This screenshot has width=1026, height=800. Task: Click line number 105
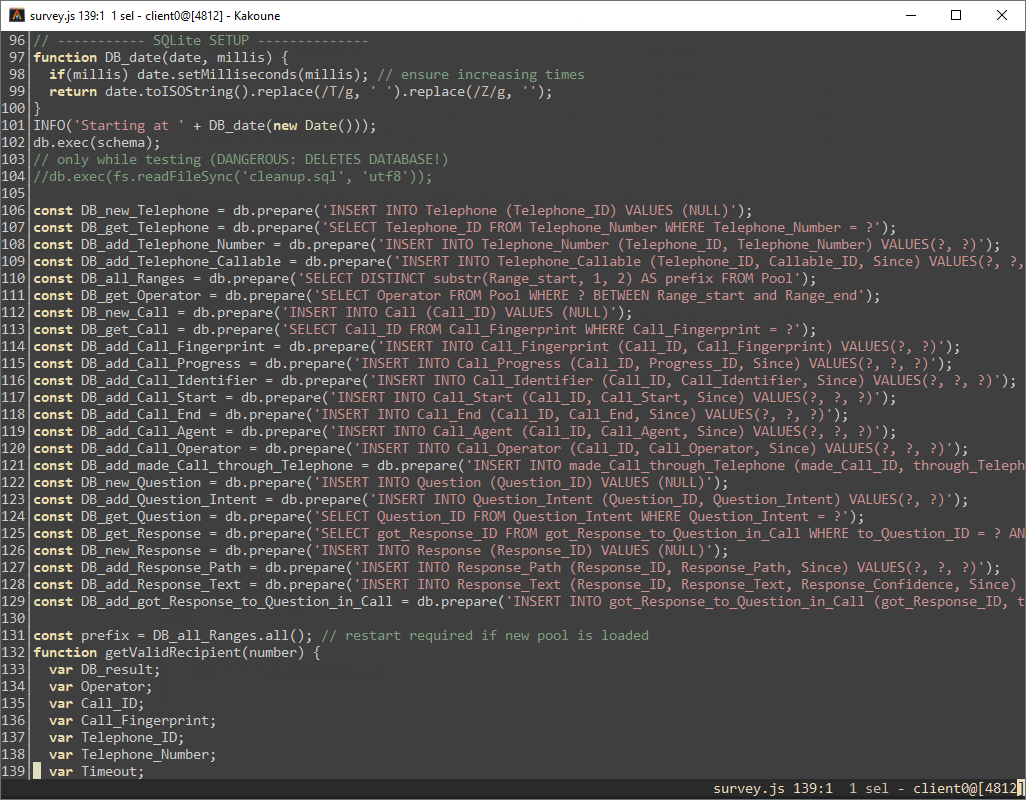[13, 194]
